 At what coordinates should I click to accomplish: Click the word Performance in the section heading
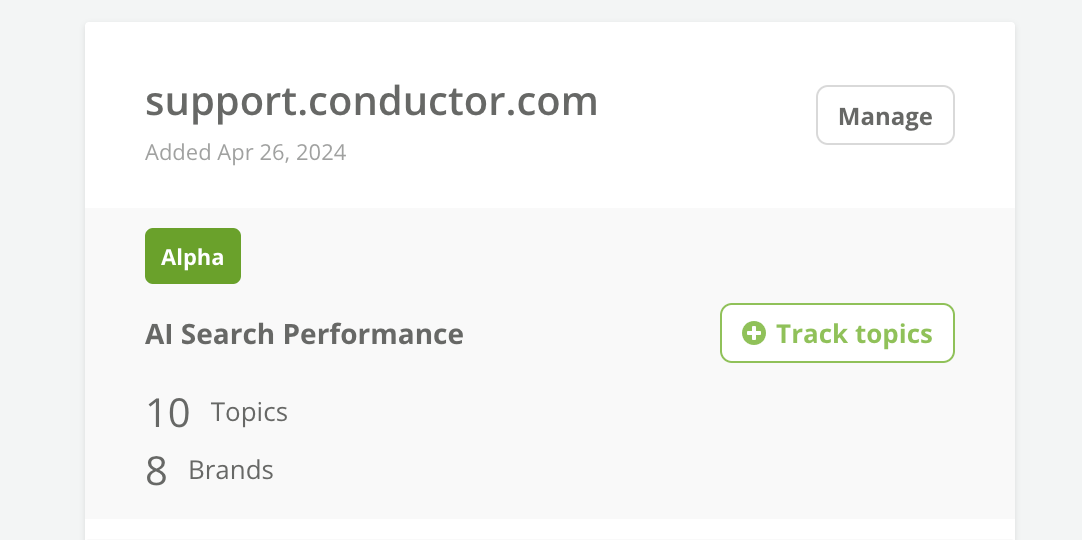click(373, 334)
